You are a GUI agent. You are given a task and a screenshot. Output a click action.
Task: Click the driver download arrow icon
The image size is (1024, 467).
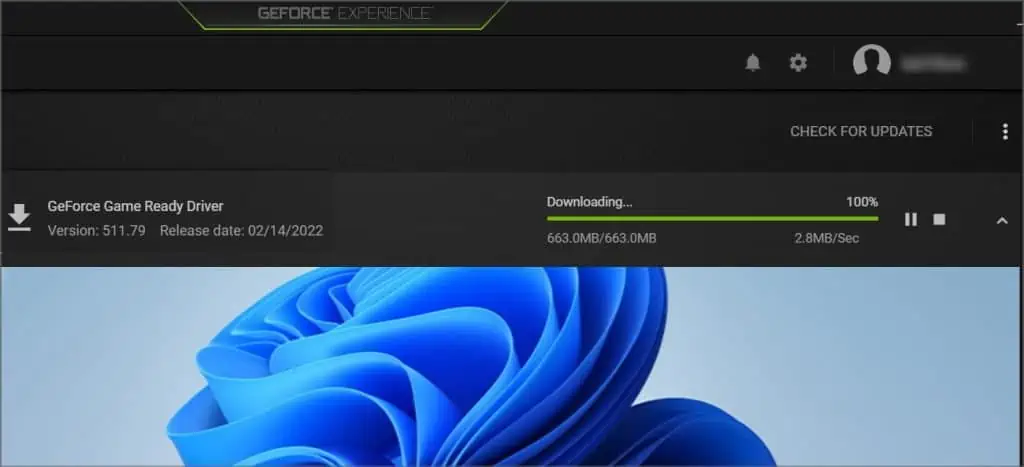[x=20, y=217]
